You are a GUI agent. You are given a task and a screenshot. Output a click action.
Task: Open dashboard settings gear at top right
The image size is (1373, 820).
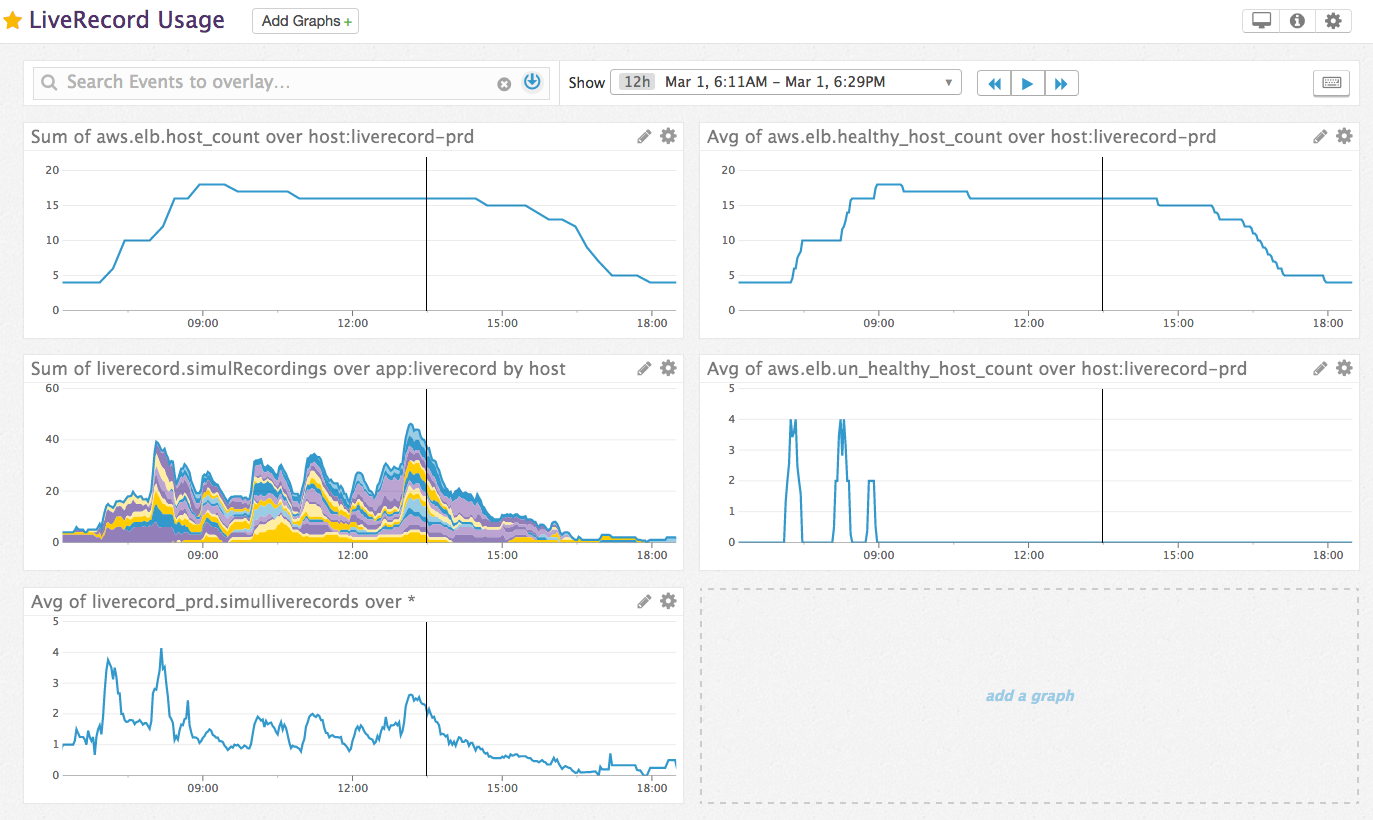click(x=1333, y=21)
